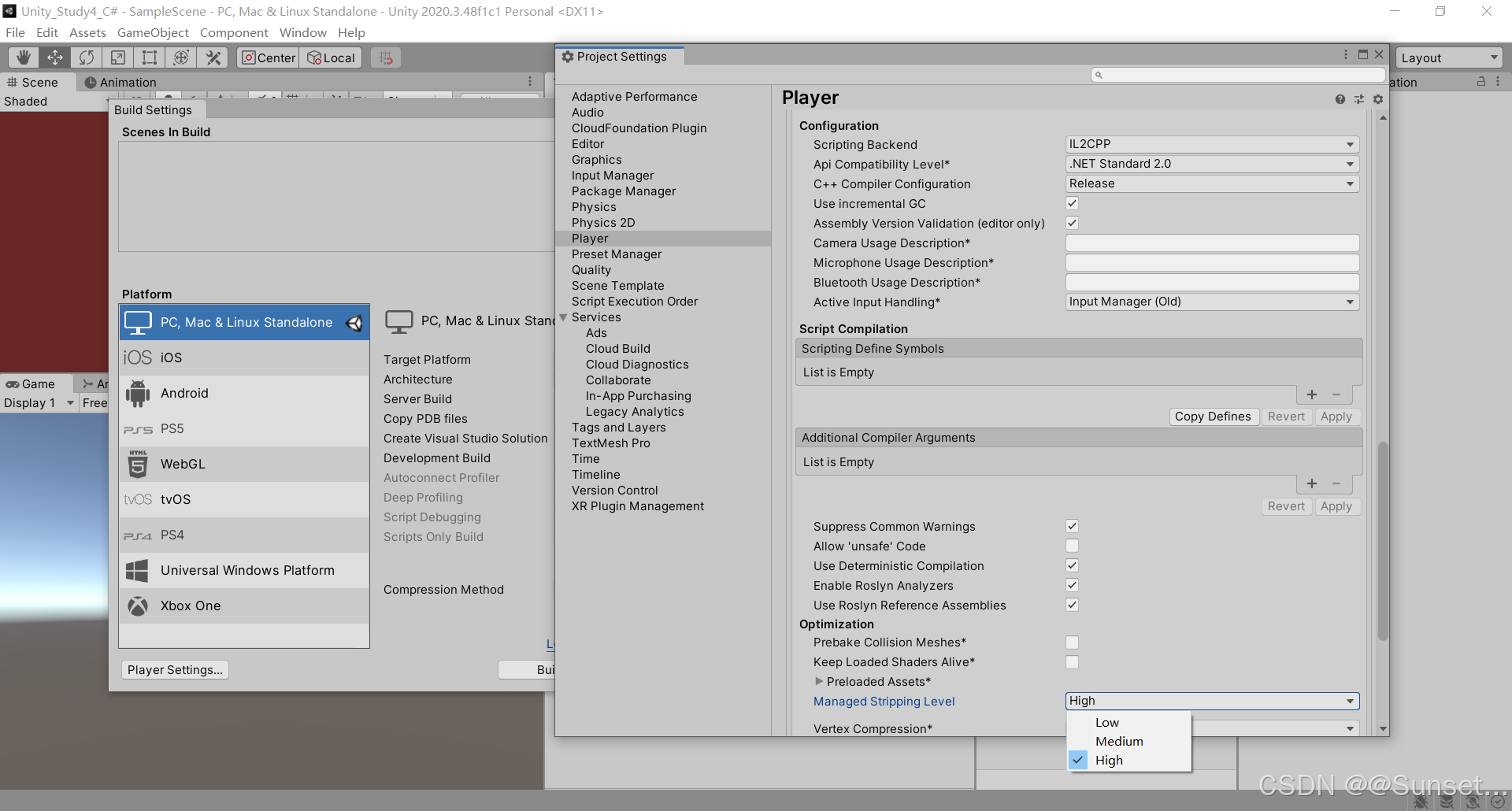
Task: Remove a Scripting Define Symbol
Action: (1336, 394)
